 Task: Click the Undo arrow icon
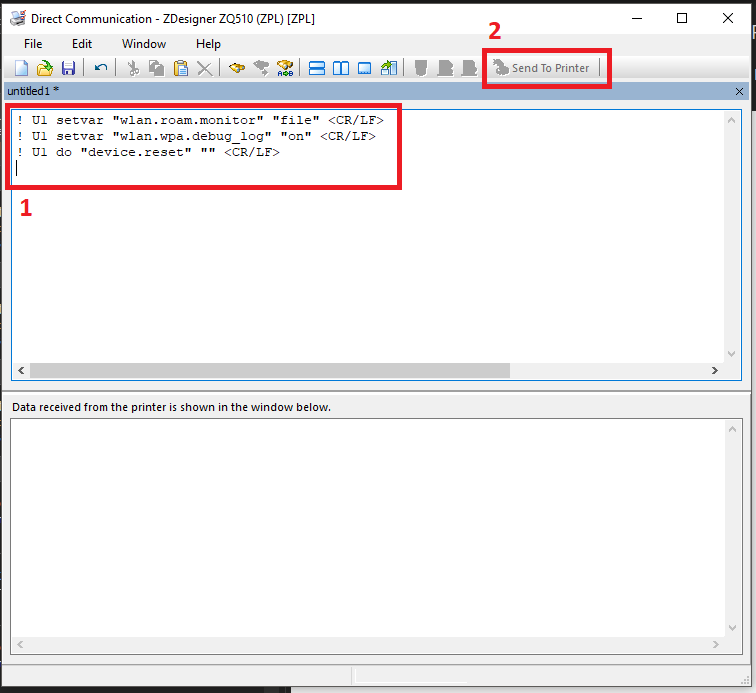click(x=100, y=68)
